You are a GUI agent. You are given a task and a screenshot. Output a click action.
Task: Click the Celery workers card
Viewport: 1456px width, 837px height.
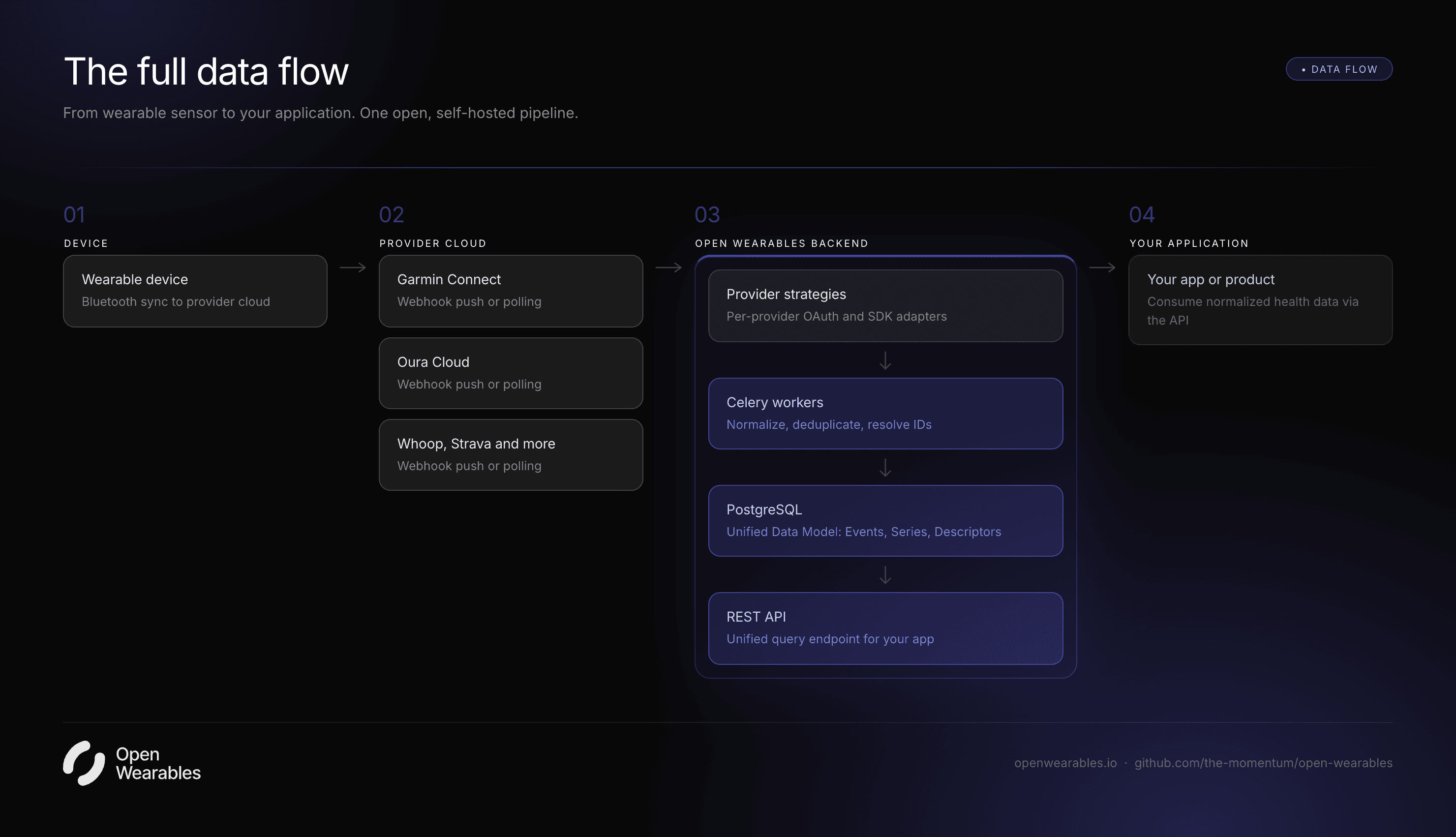[886, 413]
